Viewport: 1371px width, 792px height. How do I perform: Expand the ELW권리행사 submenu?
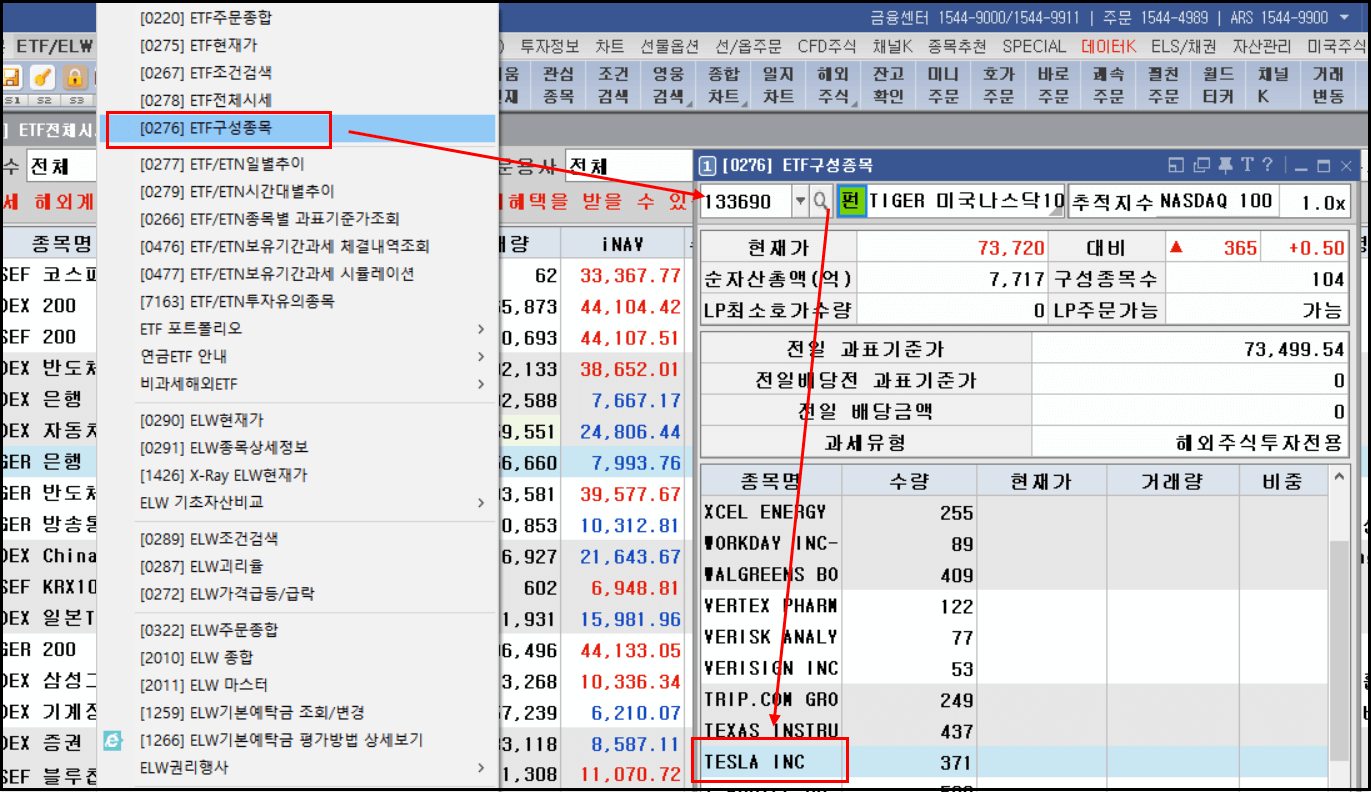(x=481, y=768)
